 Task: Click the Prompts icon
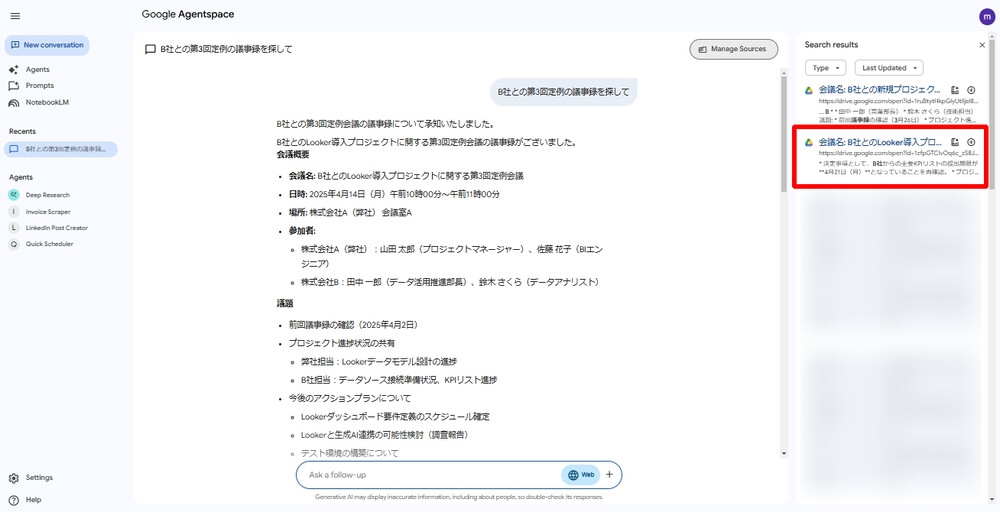[x=14, y=86]
